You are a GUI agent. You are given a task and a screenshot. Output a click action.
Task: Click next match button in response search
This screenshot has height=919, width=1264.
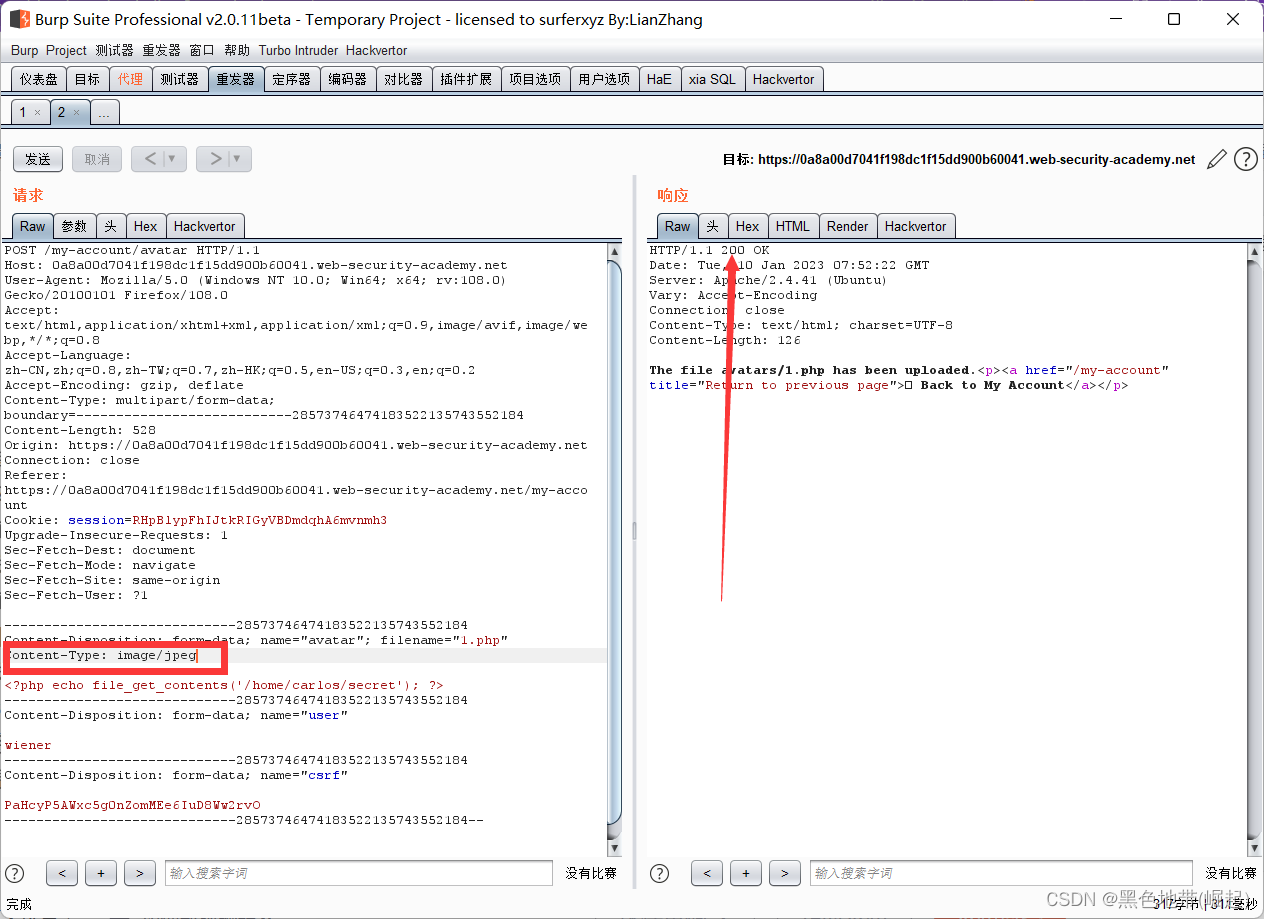pos(784,873)
